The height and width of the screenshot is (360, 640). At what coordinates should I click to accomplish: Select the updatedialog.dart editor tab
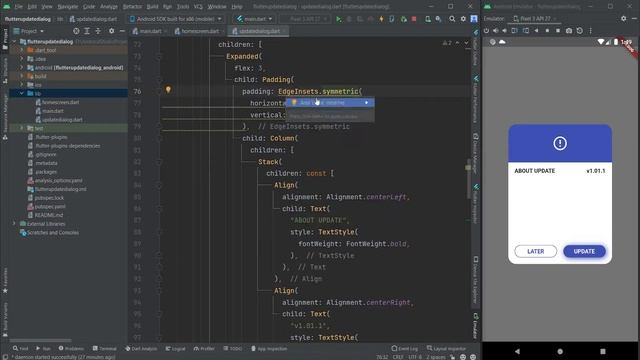click(258, 31)
